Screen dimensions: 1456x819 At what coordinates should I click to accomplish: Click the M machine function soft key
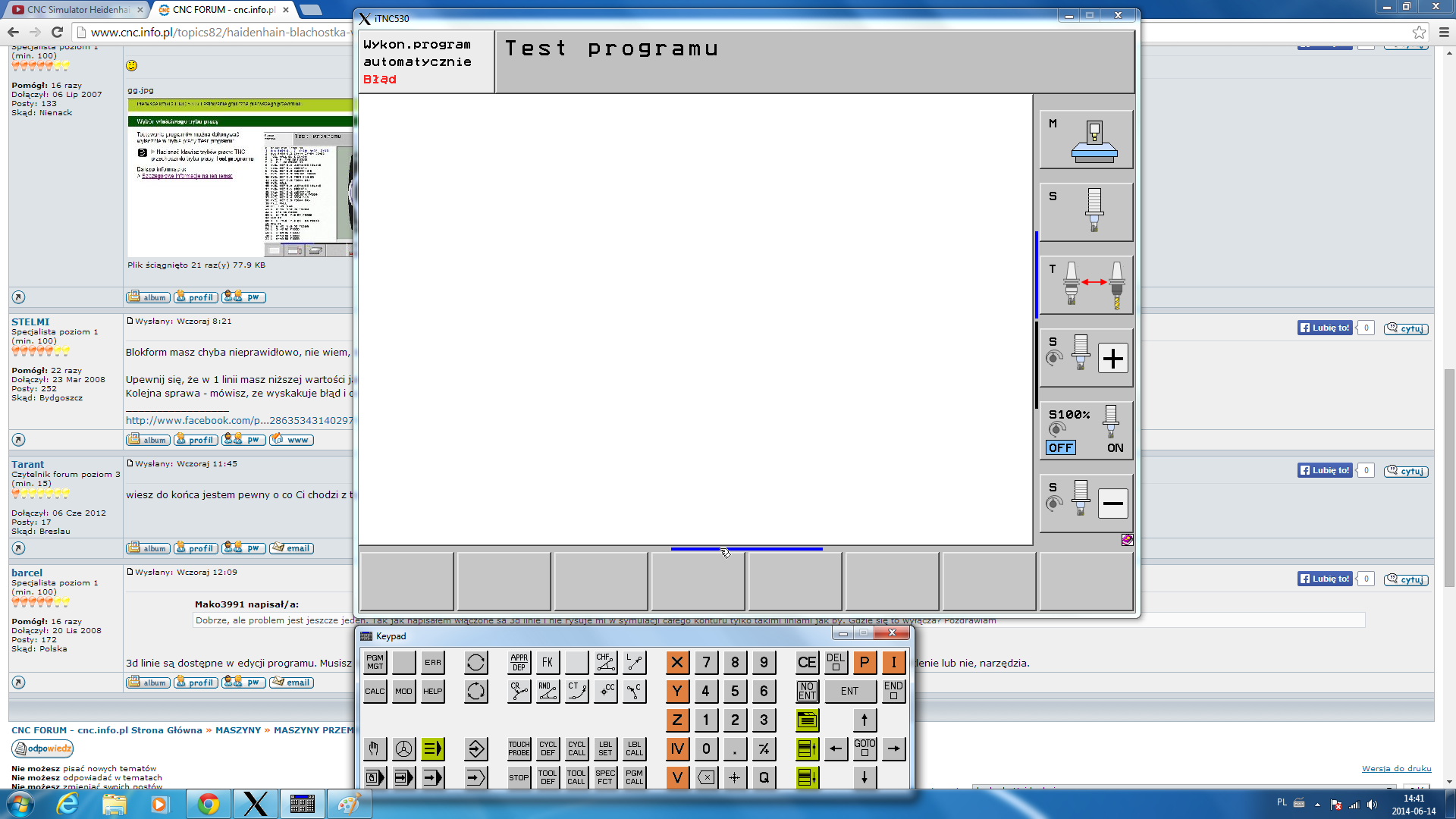click(1086, 140)
